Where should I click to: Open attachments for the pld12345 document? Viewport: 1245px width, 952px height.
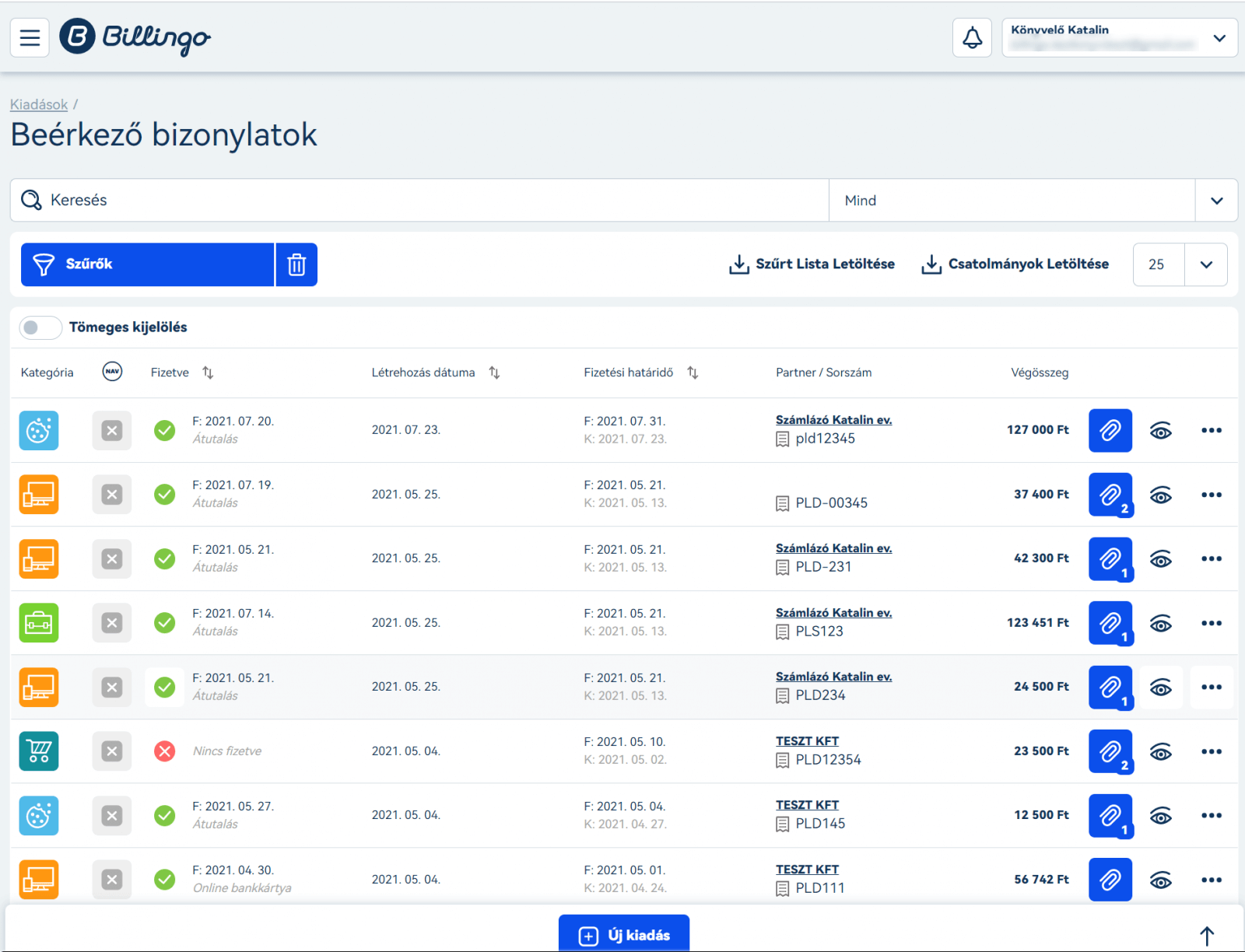(x=1110, y=430)
